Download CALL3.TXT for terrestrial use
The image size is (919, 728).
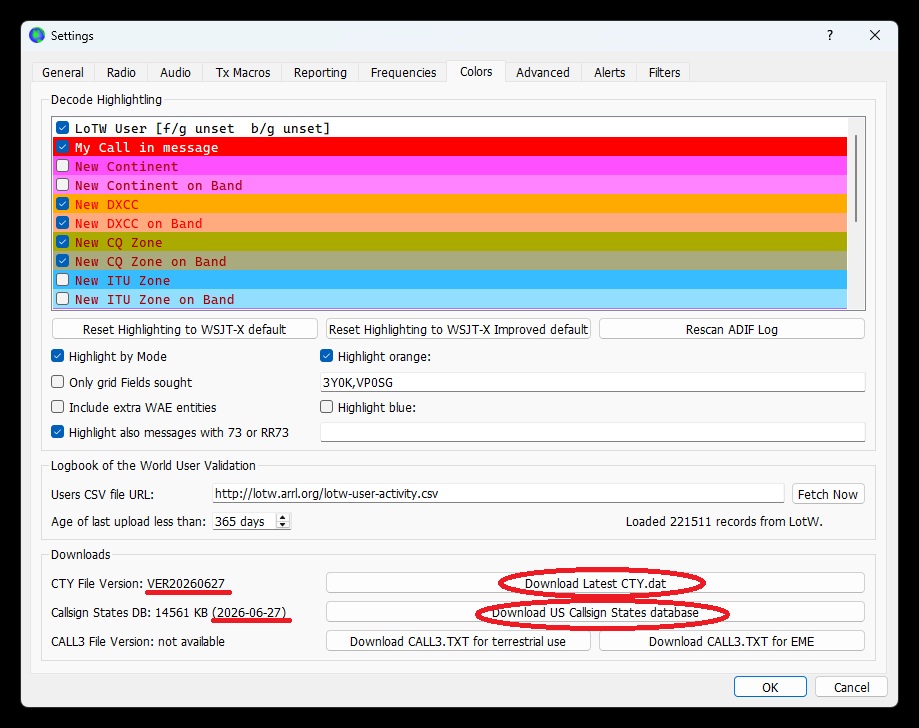458,641
